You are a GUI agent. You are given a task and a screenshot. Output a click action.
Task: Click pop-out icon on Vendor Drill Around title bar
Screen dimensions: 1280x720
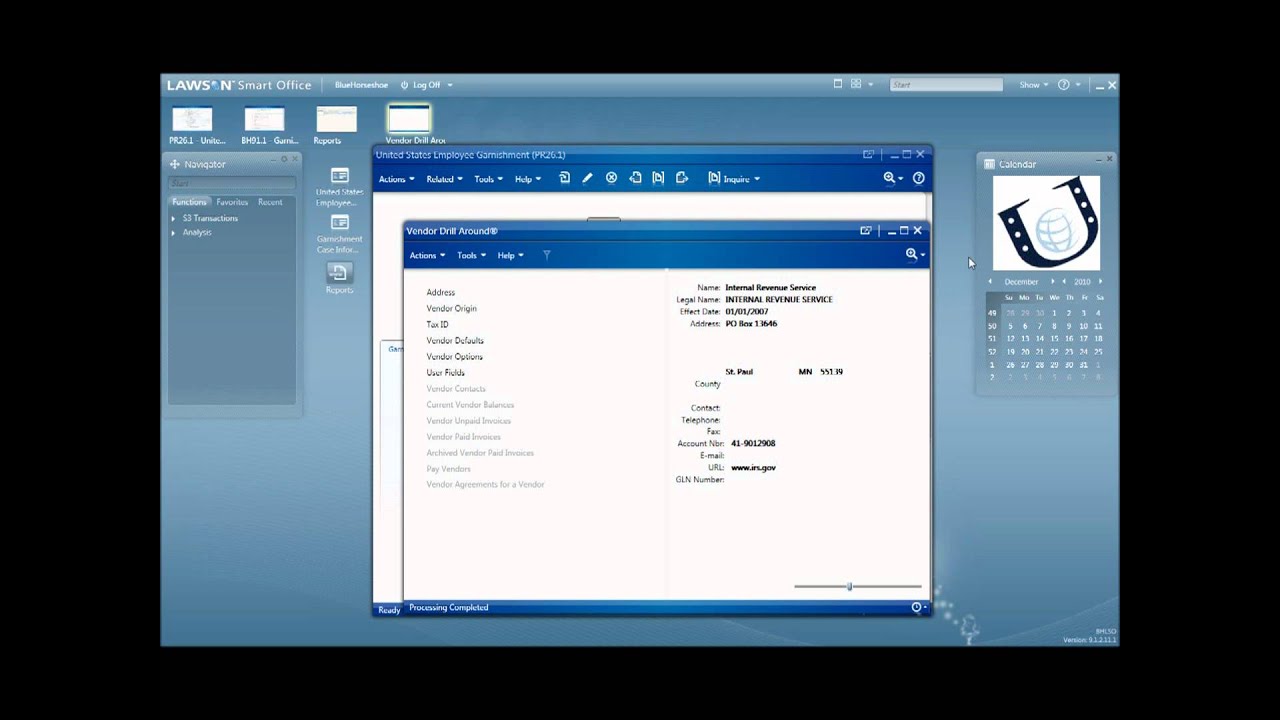pyautogui.click(x=866, y=230)
